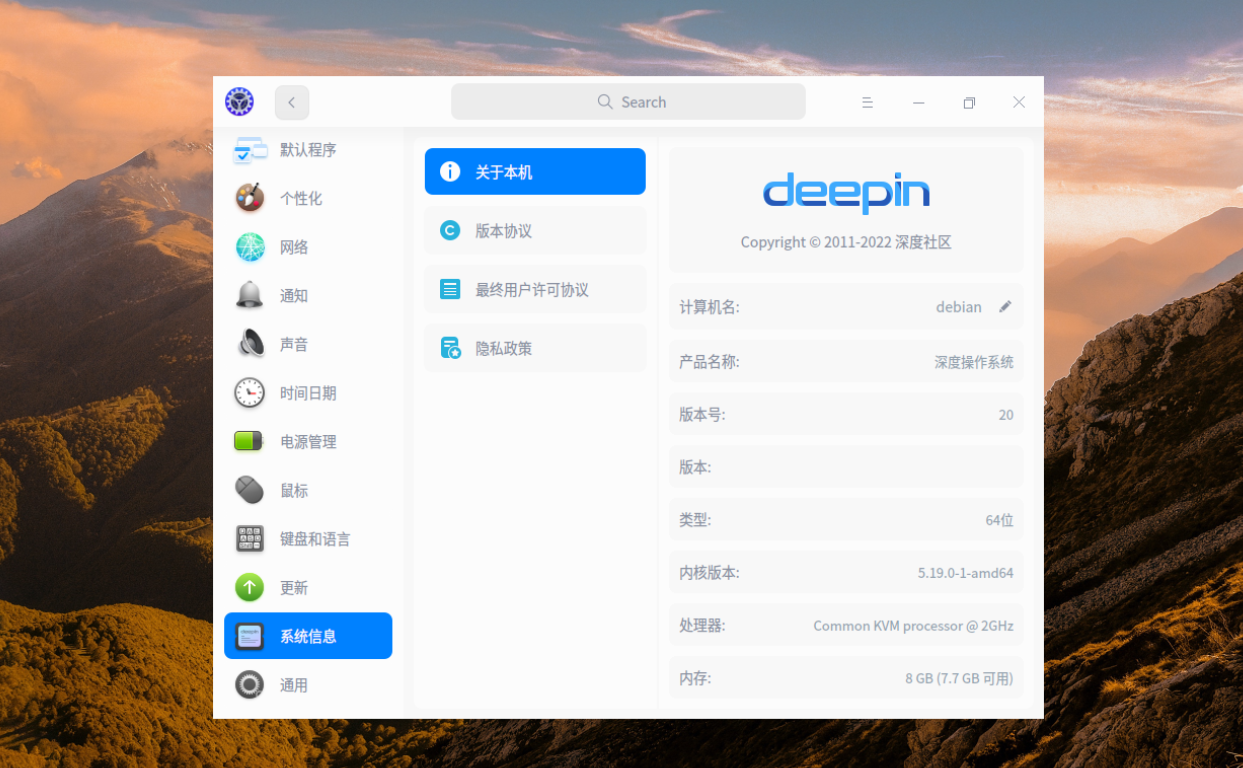Screen dimensions: 1243x768
Task: Open 电源管理 battery settings
Action: [x=249, y=441]
